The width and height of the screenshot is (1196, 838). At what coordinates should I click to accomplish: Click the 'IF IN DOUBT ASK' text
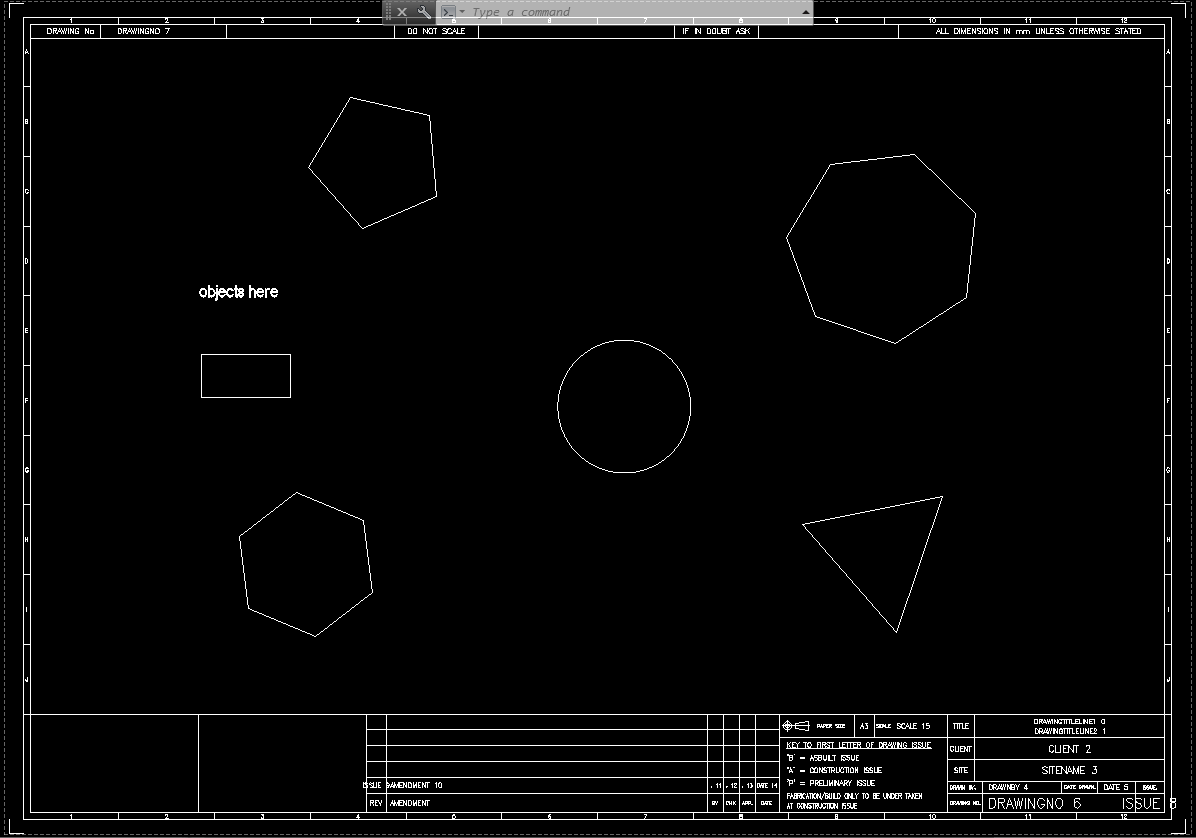pyautogui.click(x=716, y=31)
